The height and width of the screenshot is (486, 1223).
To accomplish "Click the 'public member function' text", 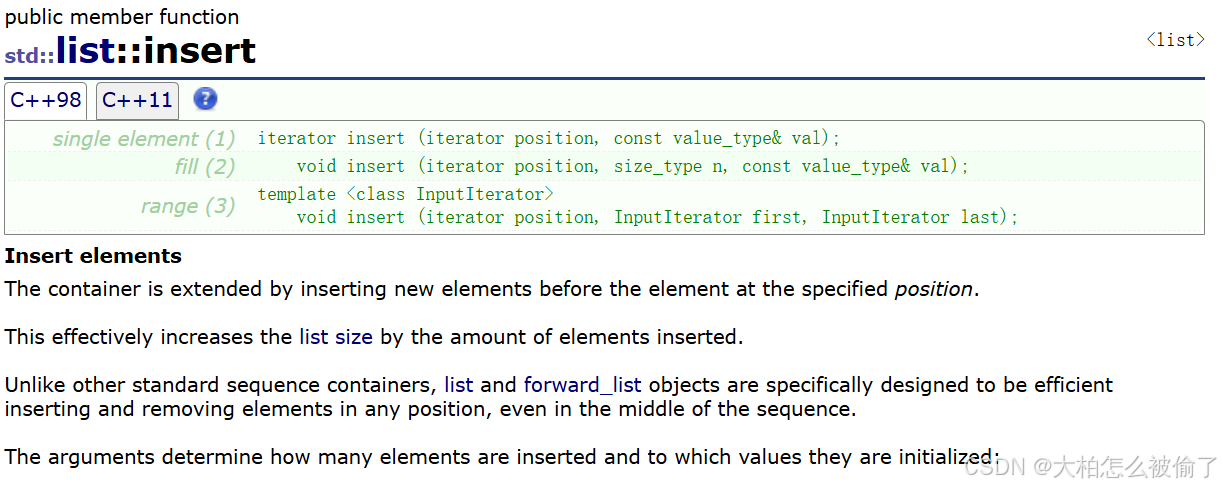I will pyautogui.click(x=122, y=17).
